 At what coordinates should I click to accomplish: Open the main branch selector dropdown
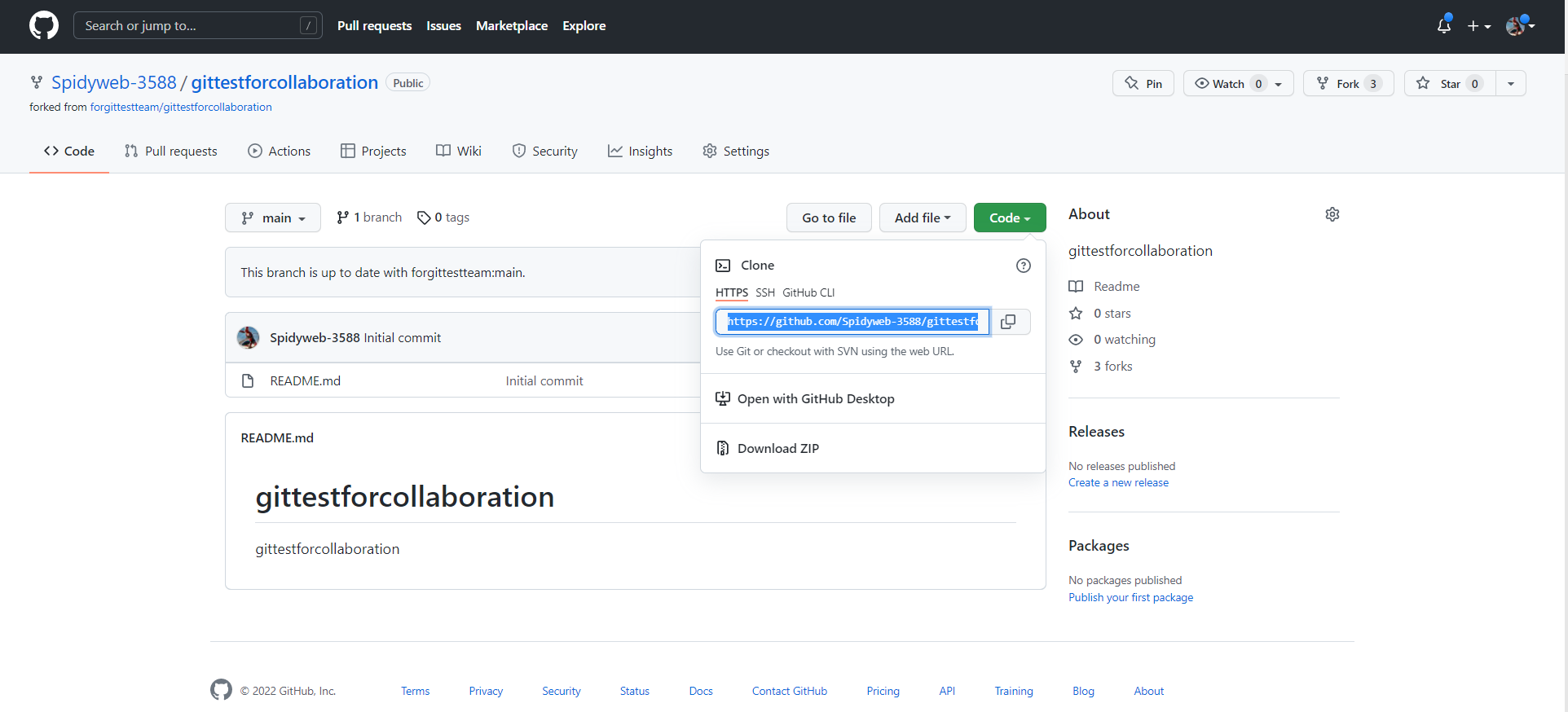273,218
